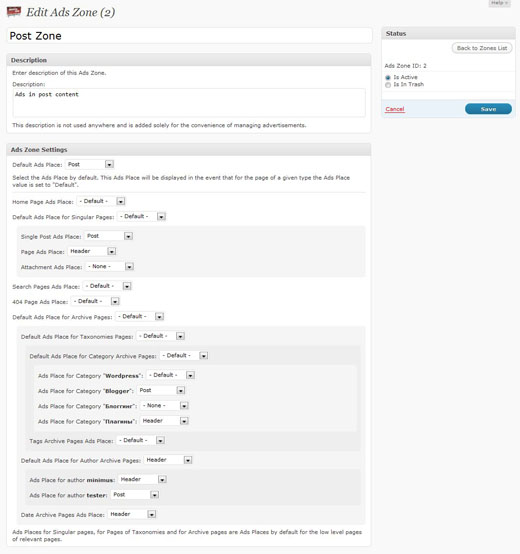
Task: Open dropdown for author minimus Ads Place
Action: pyautogui.click(x=142, y=479)
